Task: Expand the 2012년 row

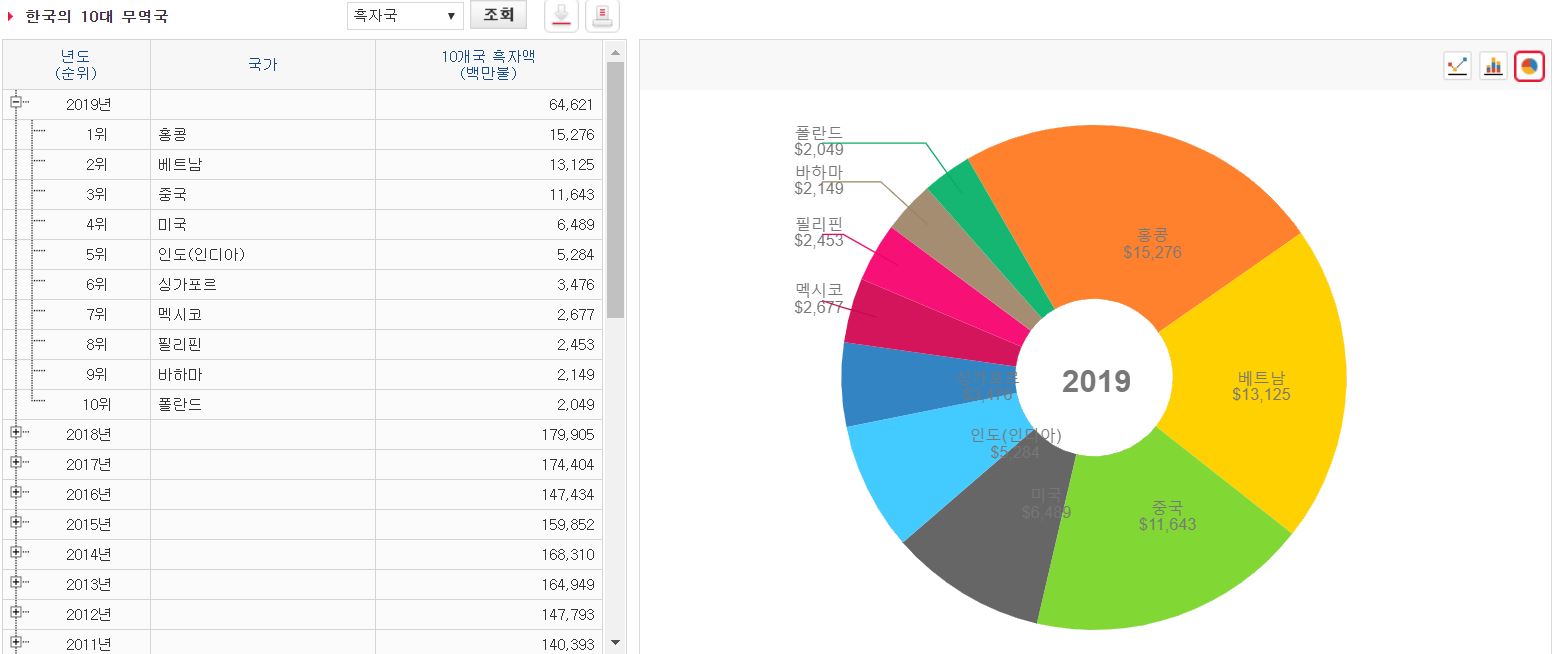Action: click(x=16, y=612)
